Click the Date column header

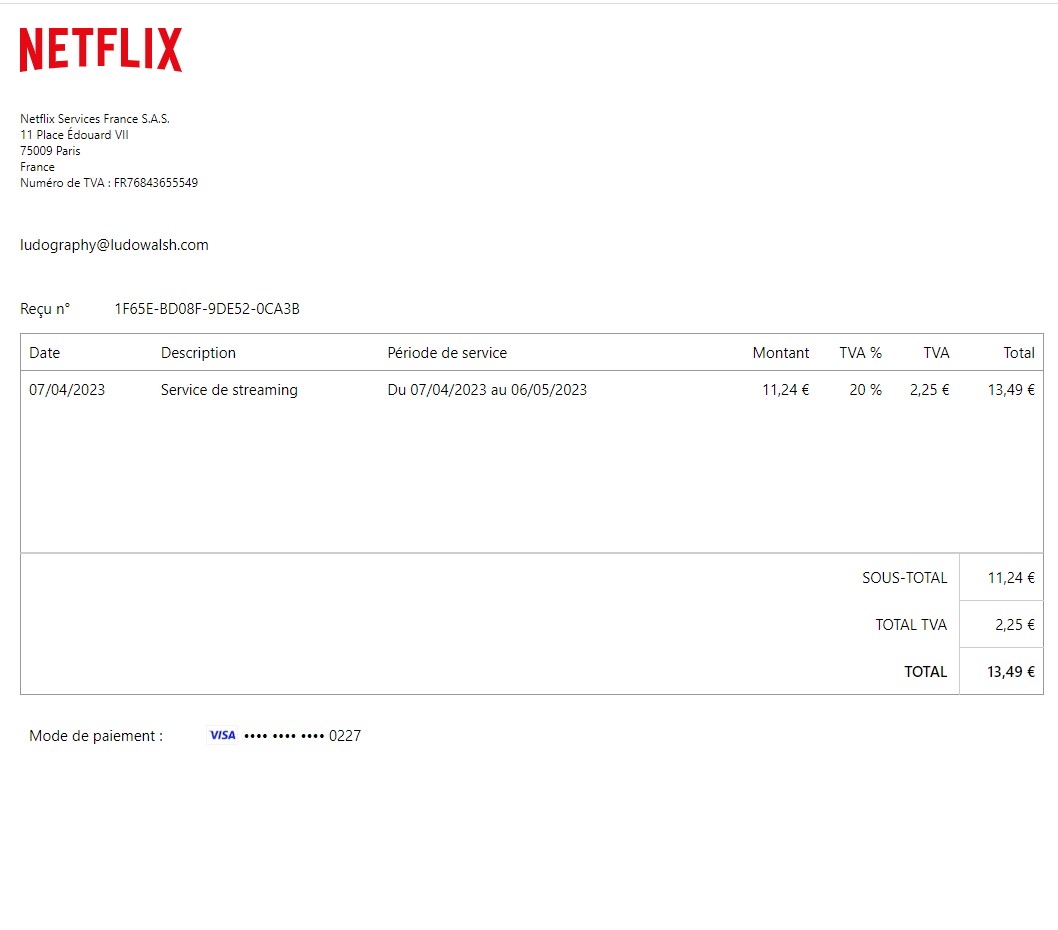coord(44,353)
